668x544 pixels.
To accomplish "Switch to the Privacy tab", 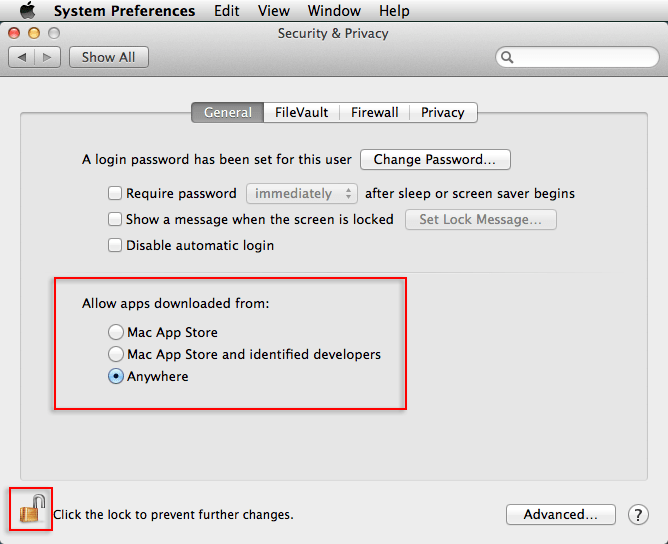I will [x=442, y=113].
